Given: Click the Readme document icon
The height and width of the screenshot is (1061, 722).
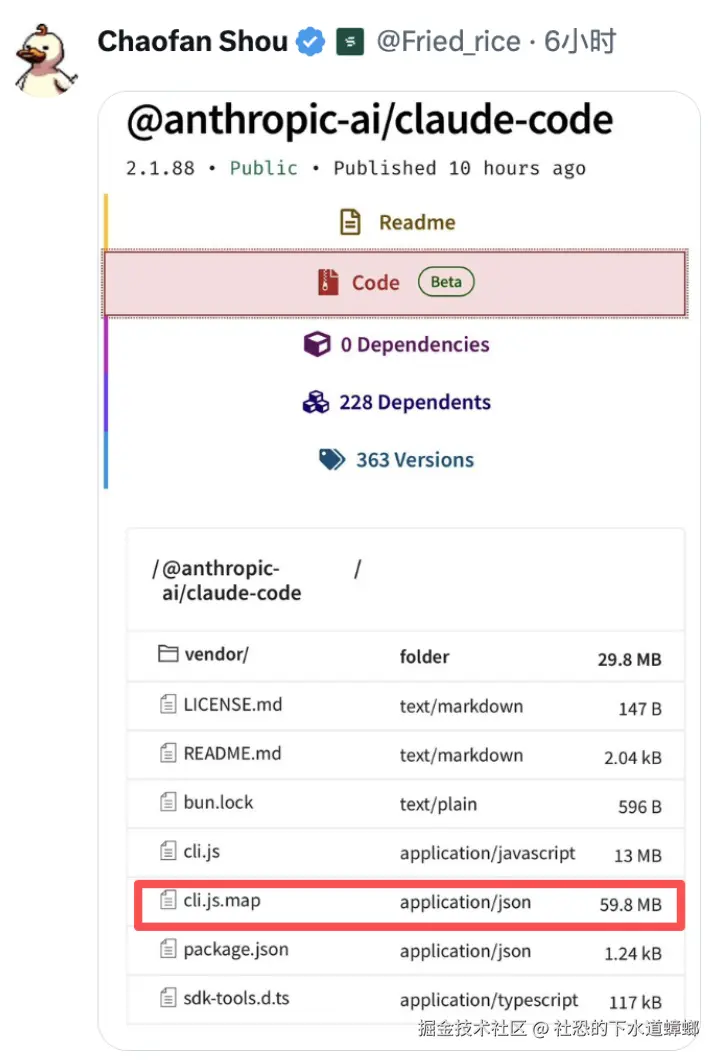Looking at the screenshot, I should (x=350, y=223).
